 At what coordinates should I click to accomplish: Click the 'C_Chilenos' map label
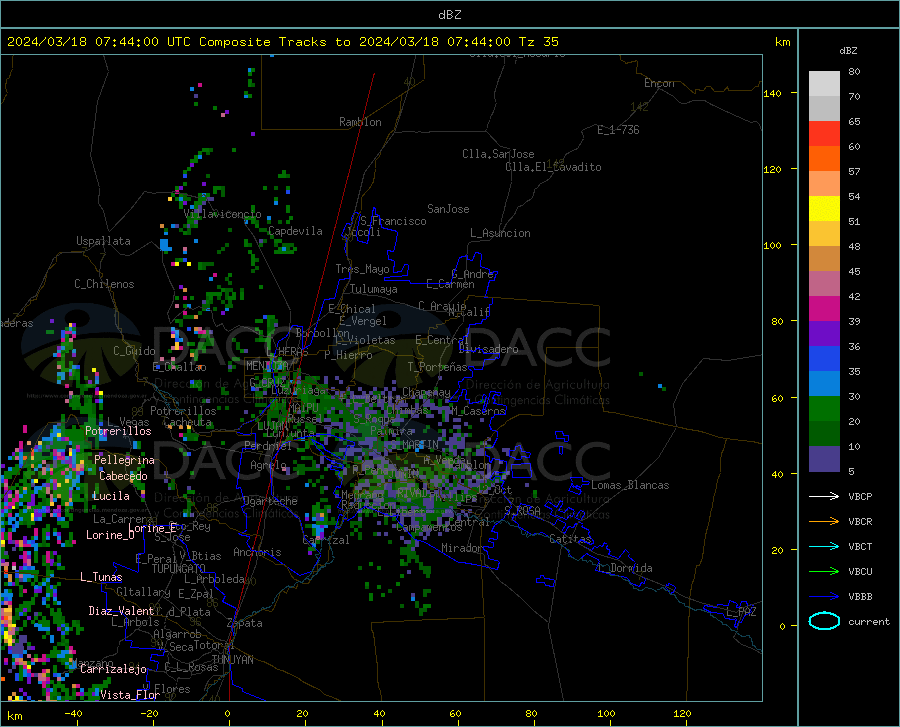click(104, 284)
